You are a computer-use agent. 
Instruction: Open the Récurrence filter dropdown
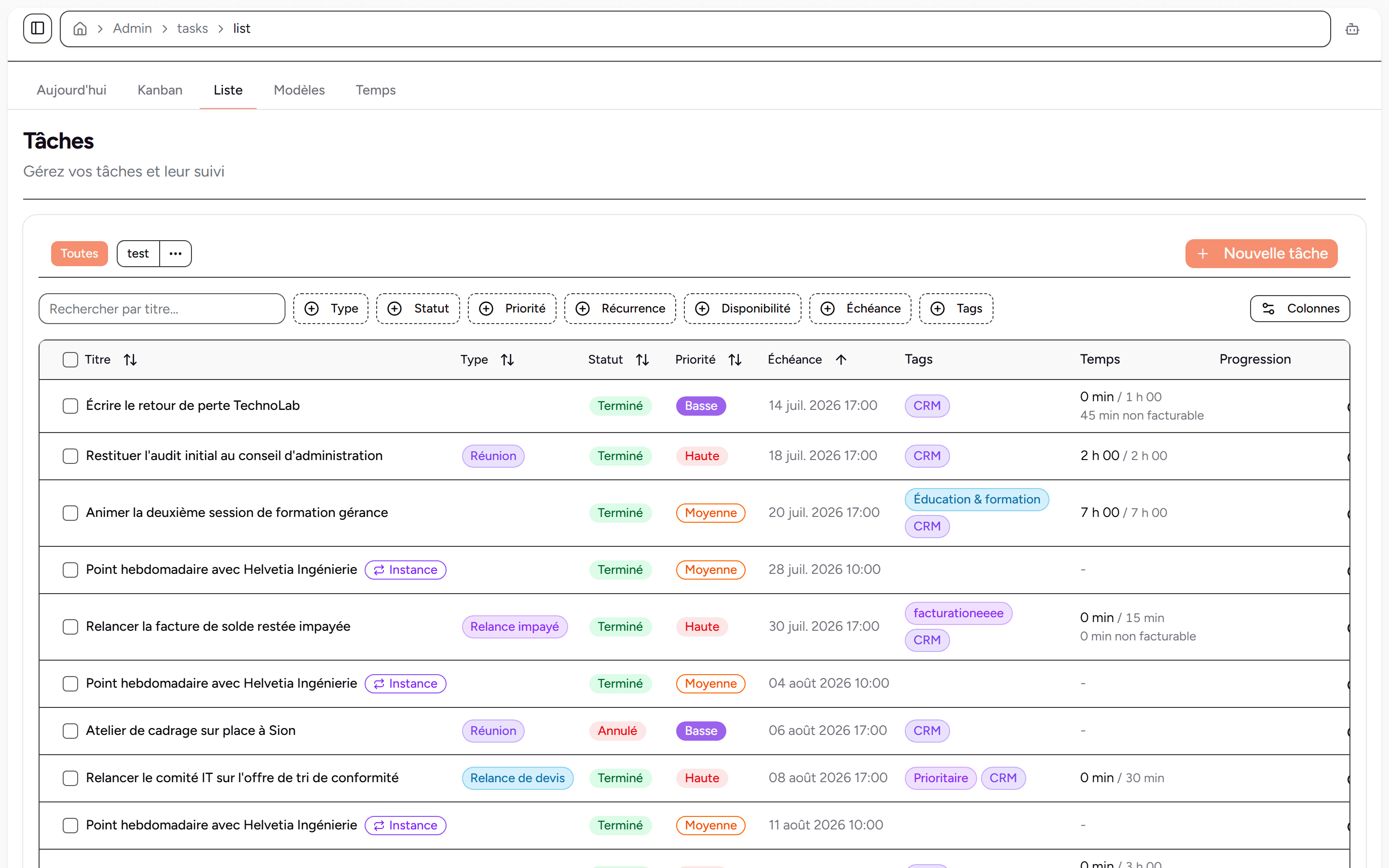tap(620, 309)
